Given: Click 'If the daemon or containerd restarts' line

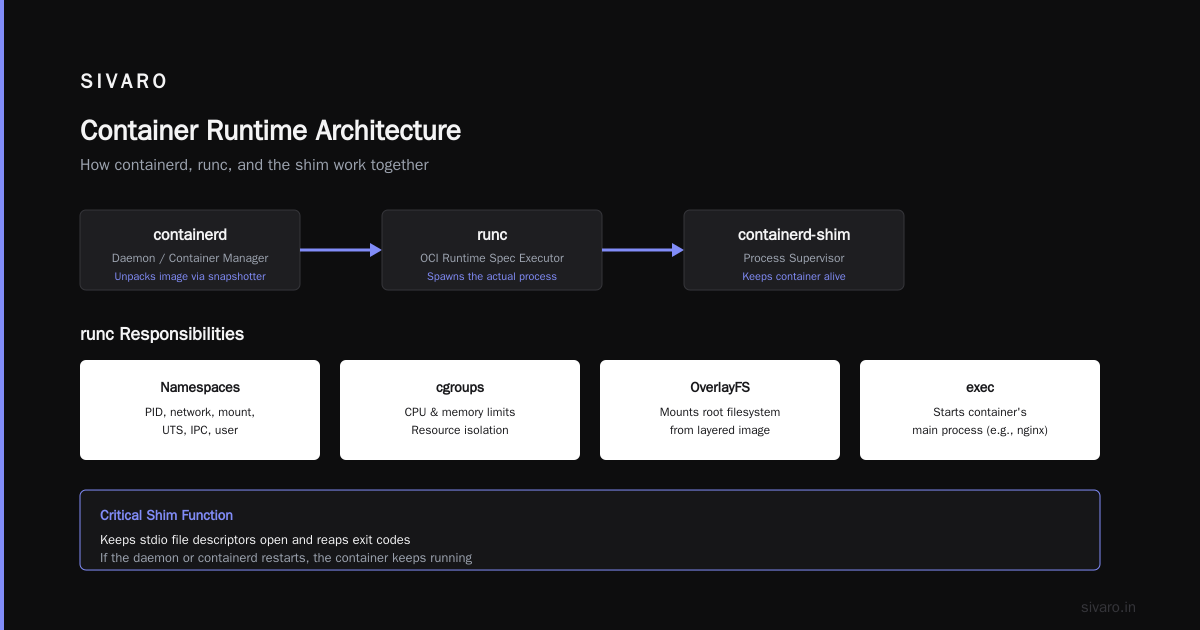Looking at the screenshot, I should pos(286,557).
